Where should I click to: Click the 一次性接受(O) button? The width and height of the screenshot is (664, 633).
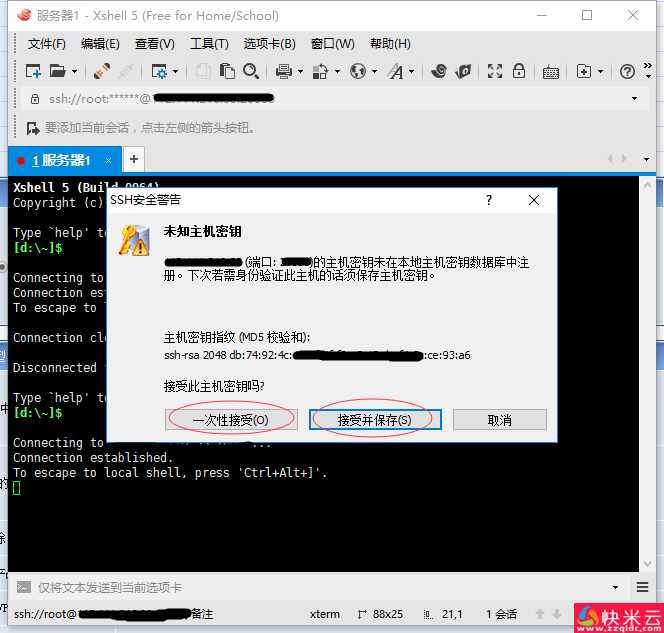click(x=231, y=420)
